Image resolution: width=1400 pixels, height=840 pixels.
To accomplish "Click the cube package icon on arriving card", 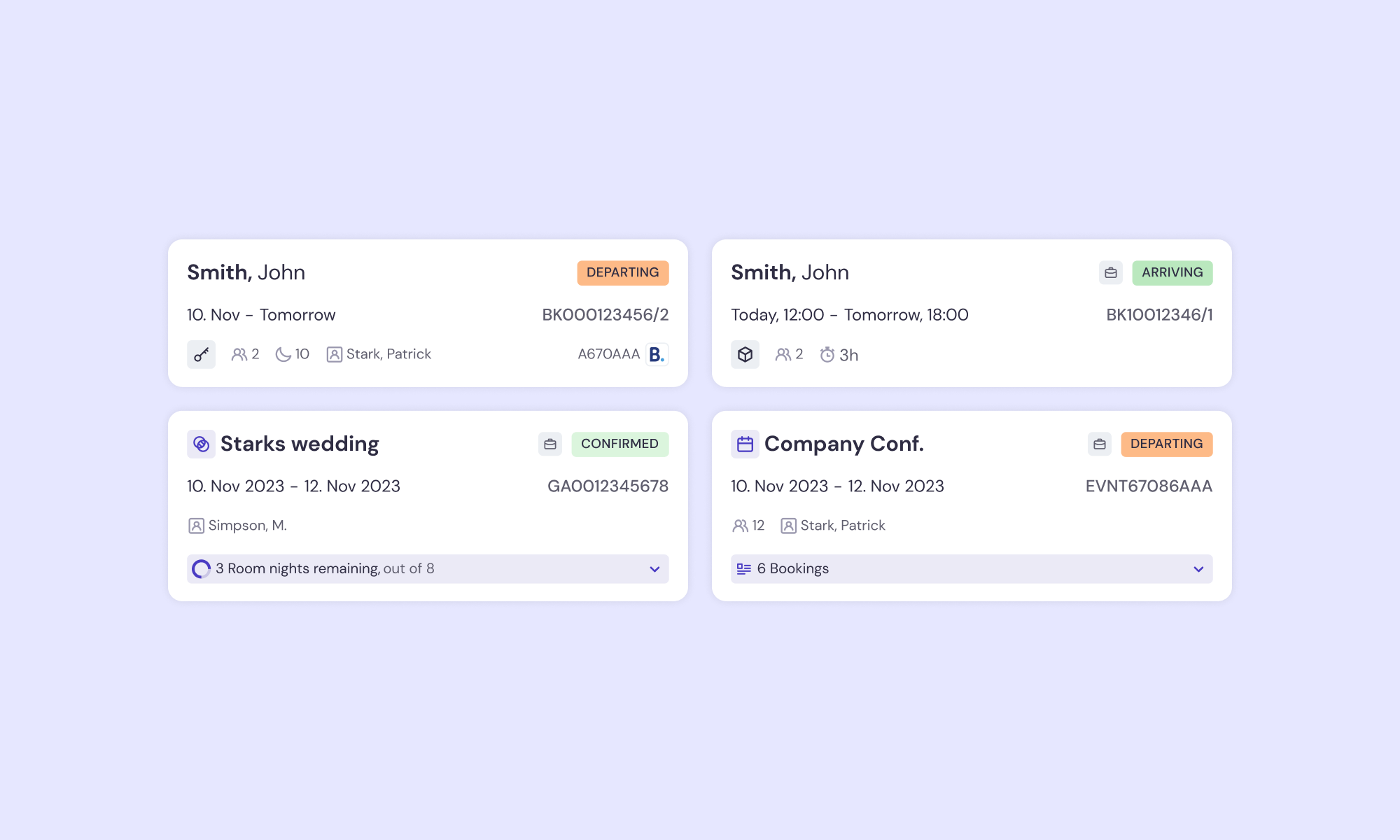I will pyautogui.click(x=745, y=355).
